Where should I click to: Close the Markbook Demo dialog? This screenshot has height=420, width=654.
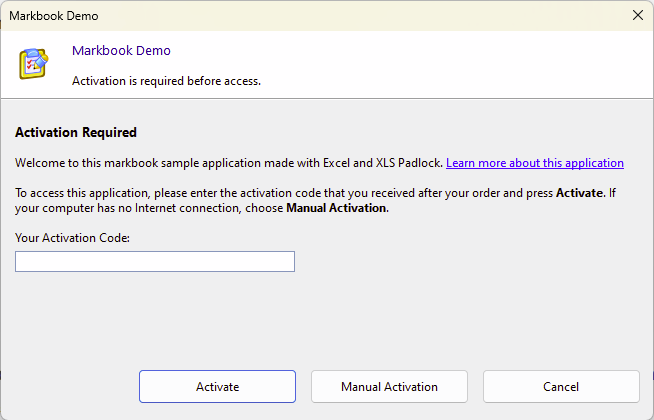coord(638,15)
